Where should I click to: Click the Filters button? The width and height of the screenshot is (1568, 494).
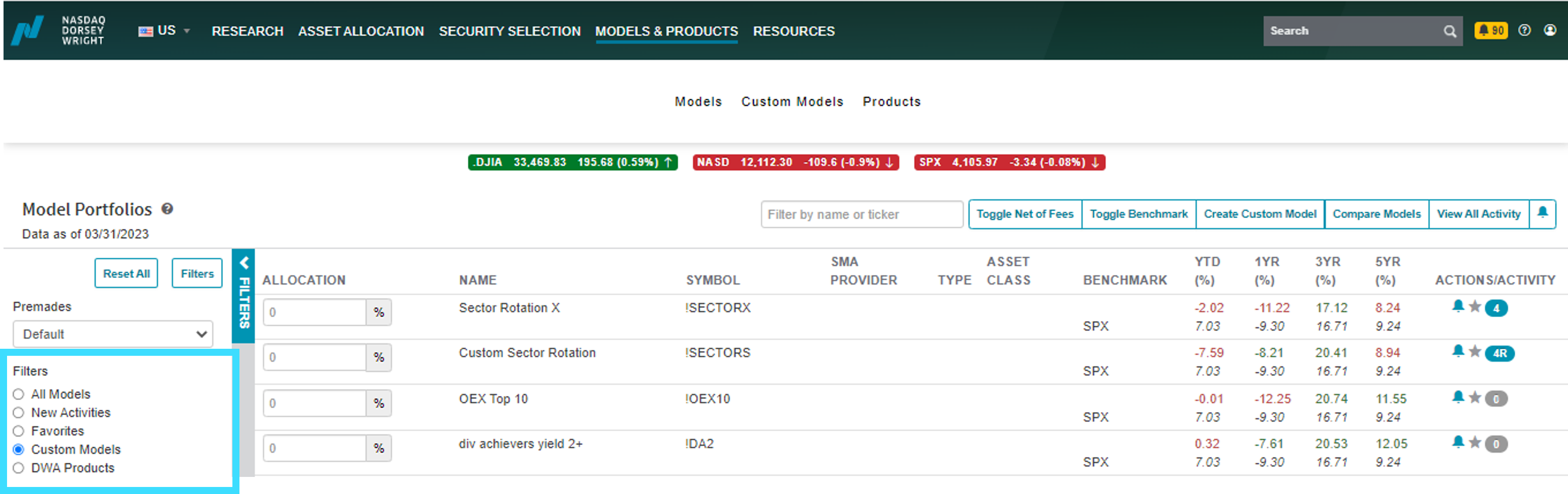[197, 273]
